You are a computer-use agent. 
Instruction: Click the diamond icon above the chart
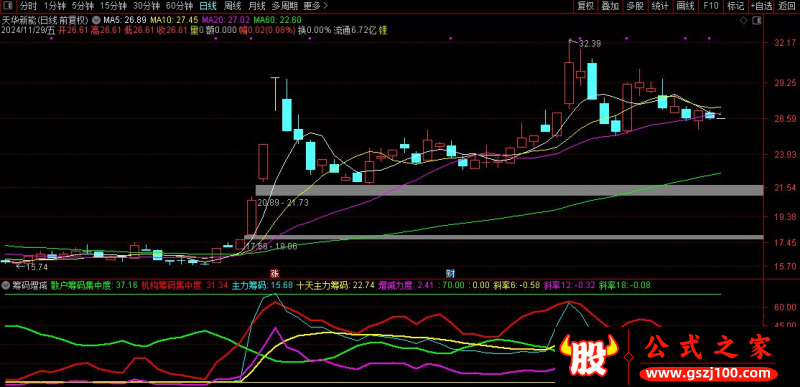(x=743, y=20)
